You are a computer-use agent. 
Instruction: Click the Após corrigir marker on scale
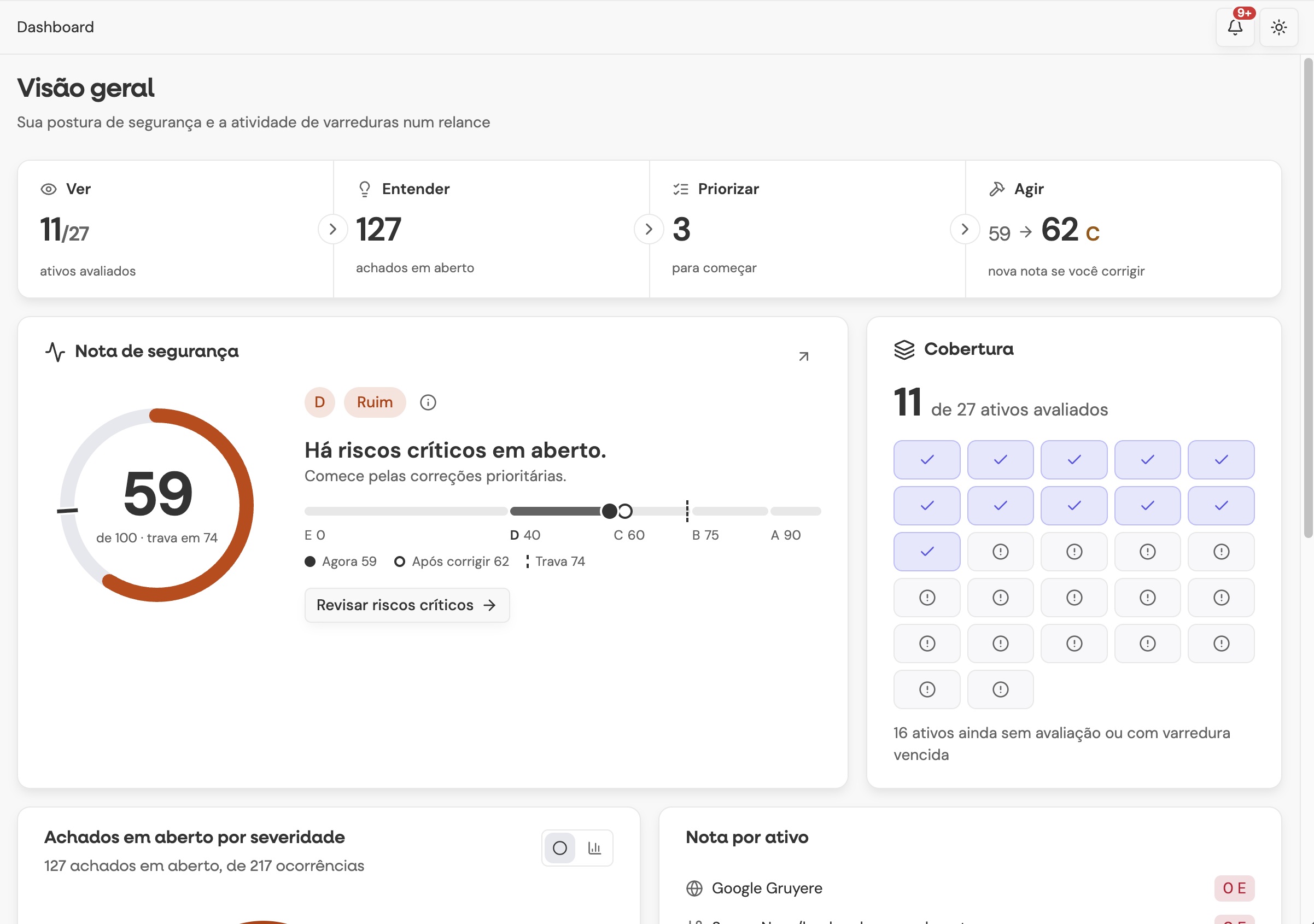[625, 511]
